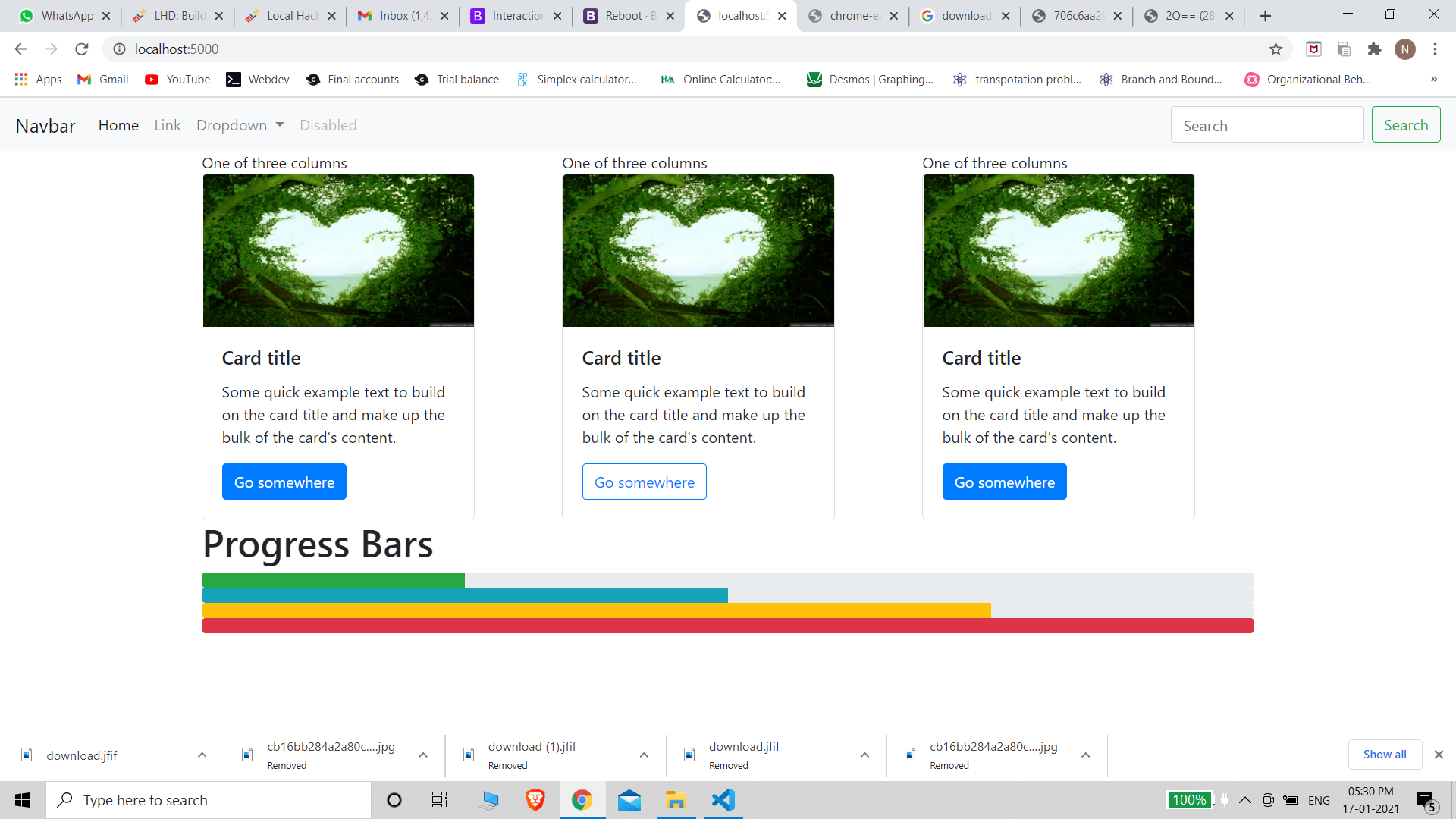Click the site information icon in address bar
Screen dimensions: 1456x819
tap(119, 49)
